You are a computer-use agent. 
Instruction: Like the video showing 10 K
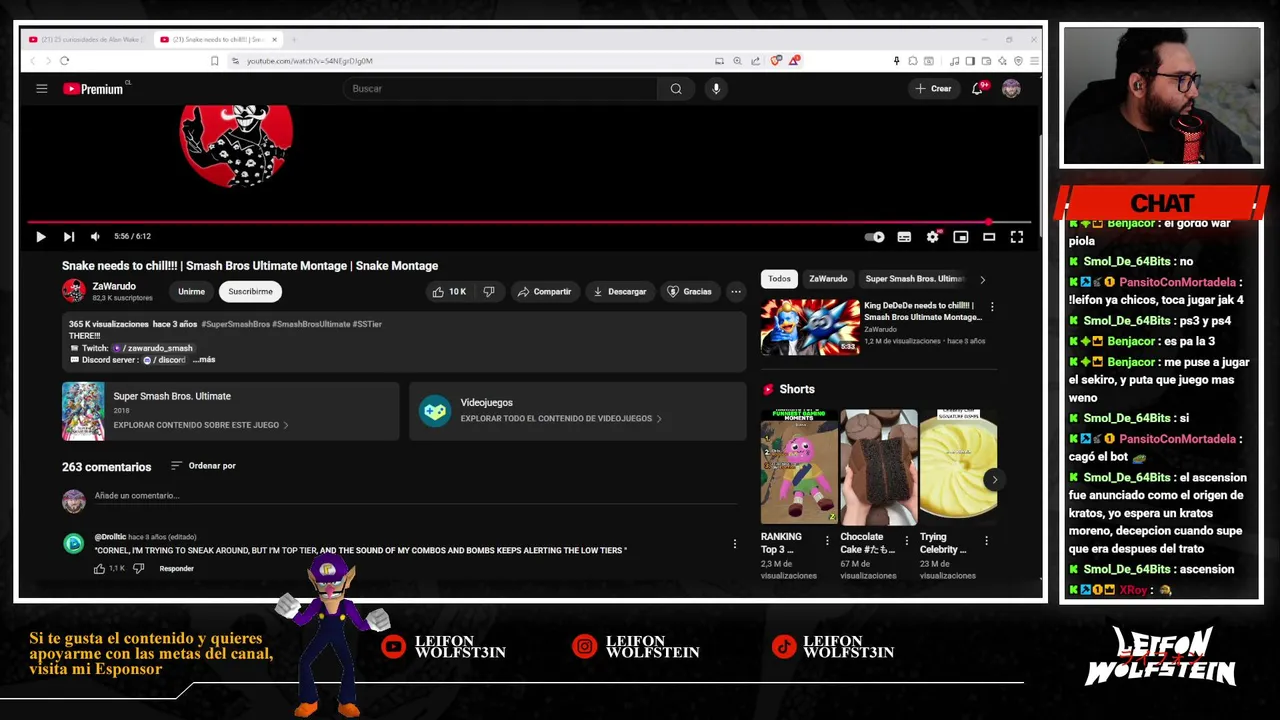(449, 292)
